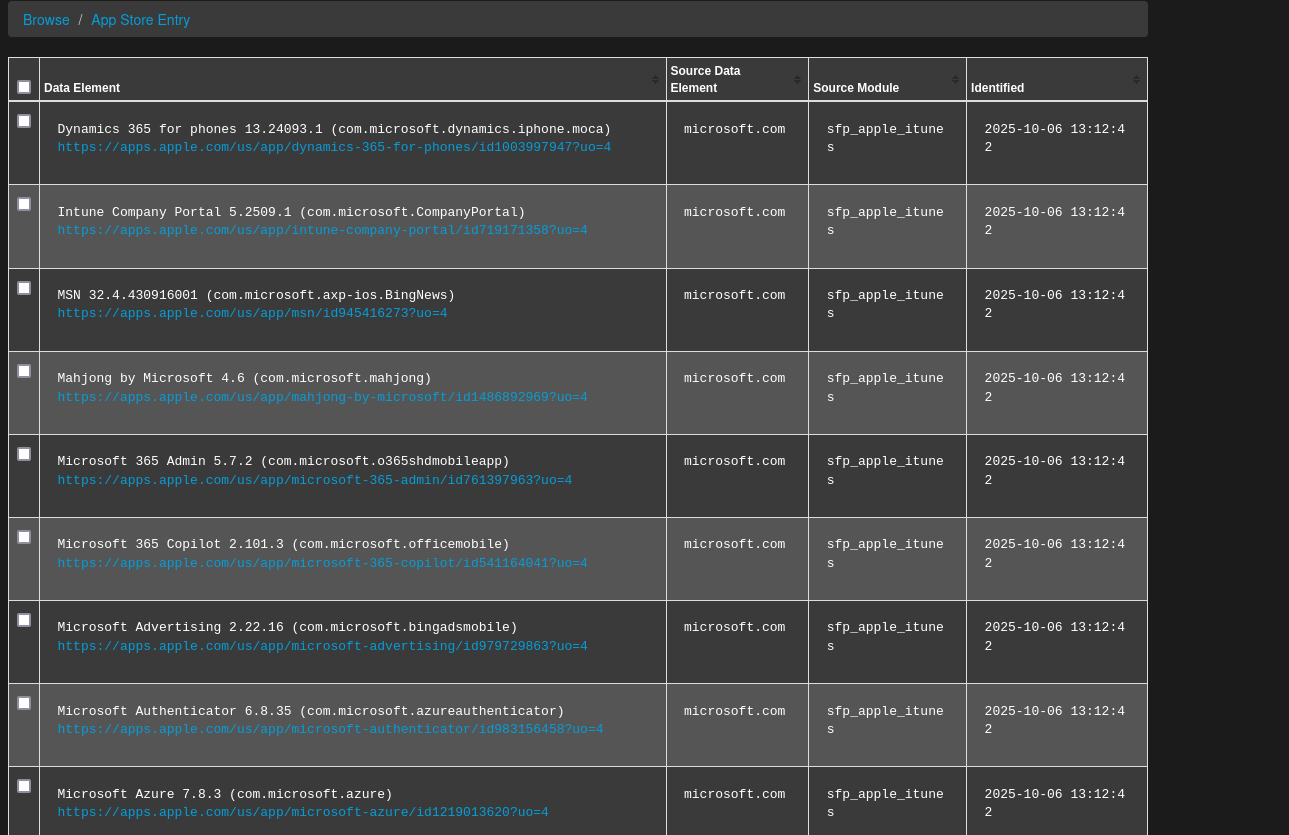
Task: Check the Dynamics 365 for phones row
Action: click(x=24, y=121)
